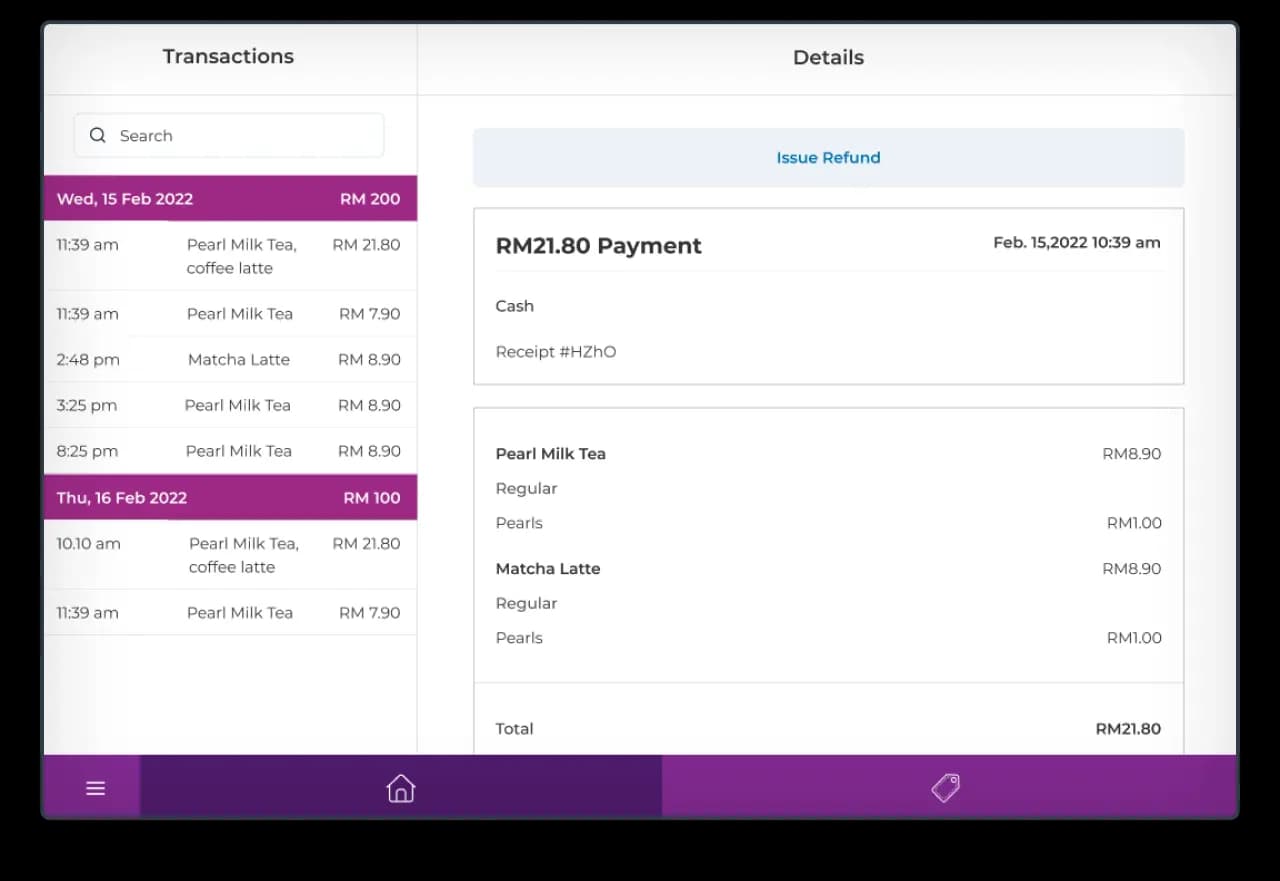Select the 3:25 pm Pearl Milk Tea transaction
The width and height of the screenshot is (1280, 881).
pos(230,406)
